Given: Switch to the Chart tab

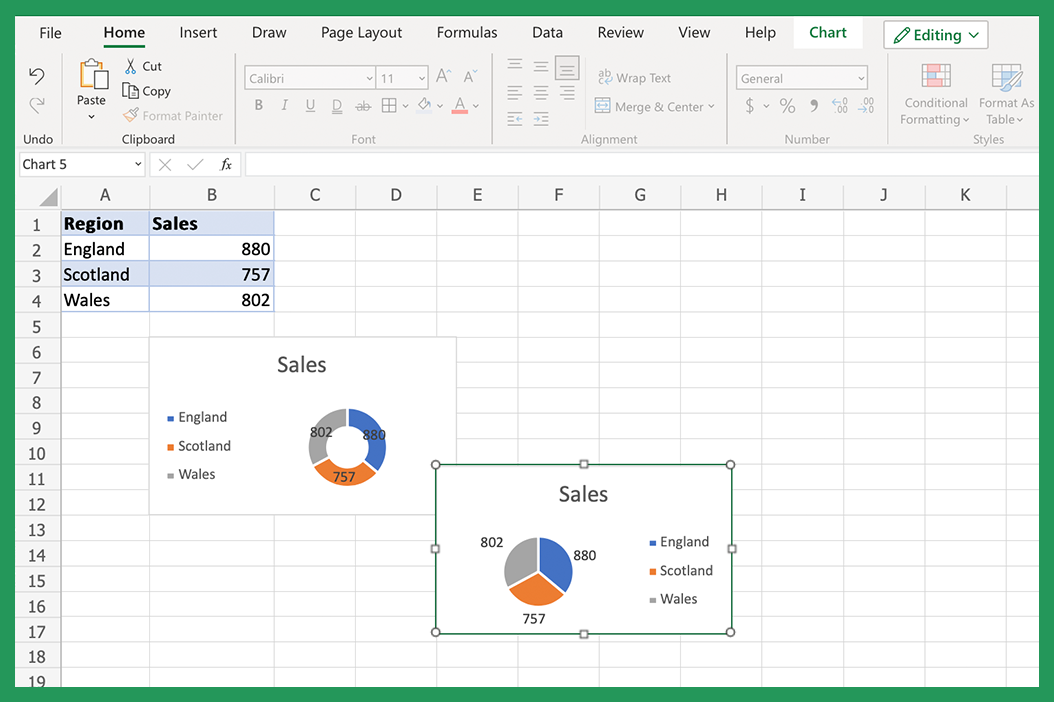Looking at the screenshot, I should [828, 32].
